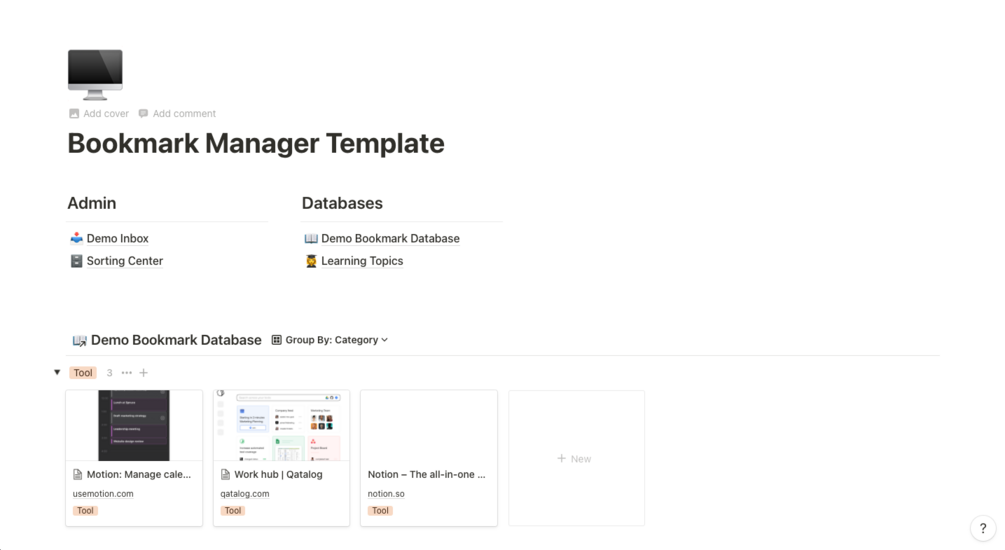This screenshot has height=550, width=1005.
Task: Open the Learning Topics page link
Action: 362,261
